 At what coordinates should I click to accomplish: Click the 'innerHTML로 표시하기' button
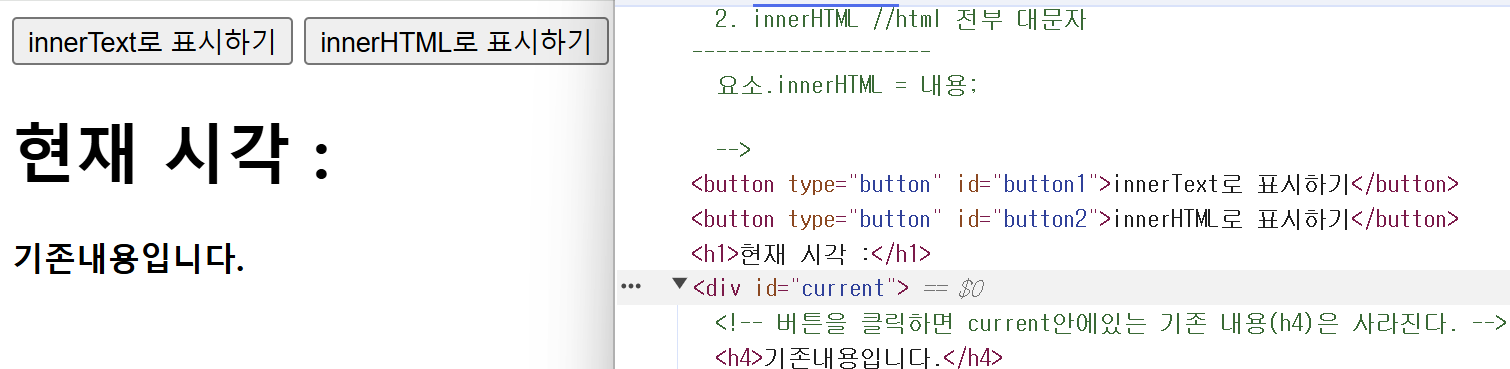coord(456,41)
